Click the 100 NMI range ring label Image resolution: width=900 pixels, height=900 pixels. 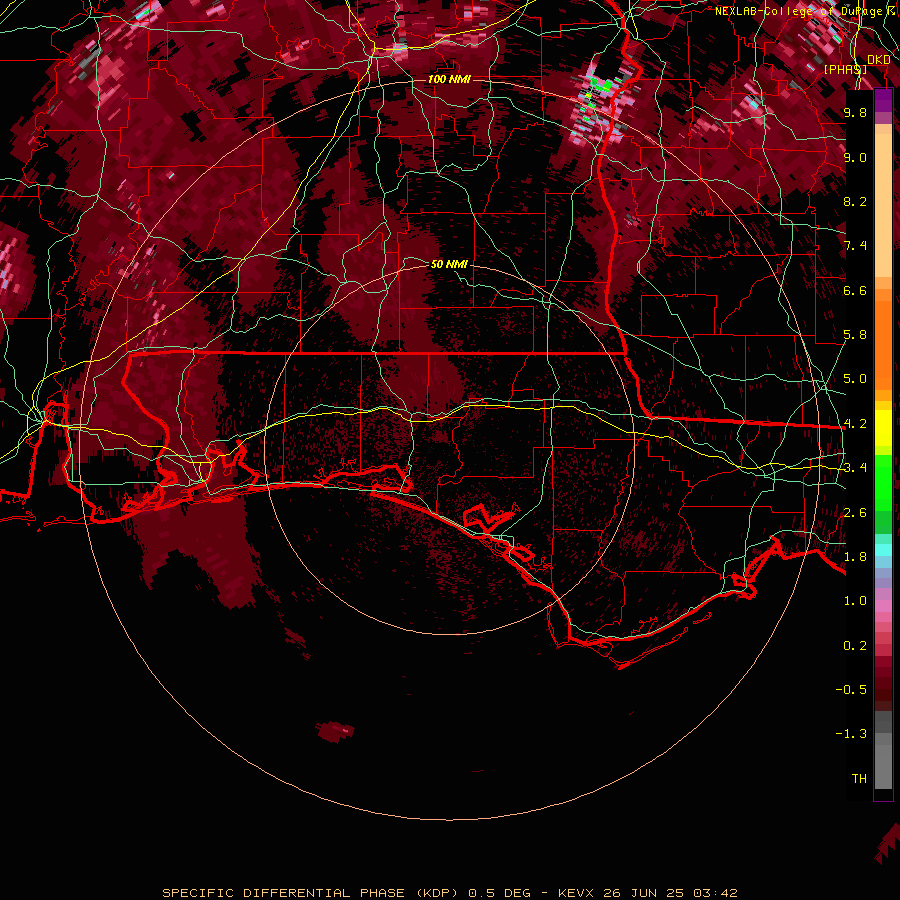tap(449, 79)
